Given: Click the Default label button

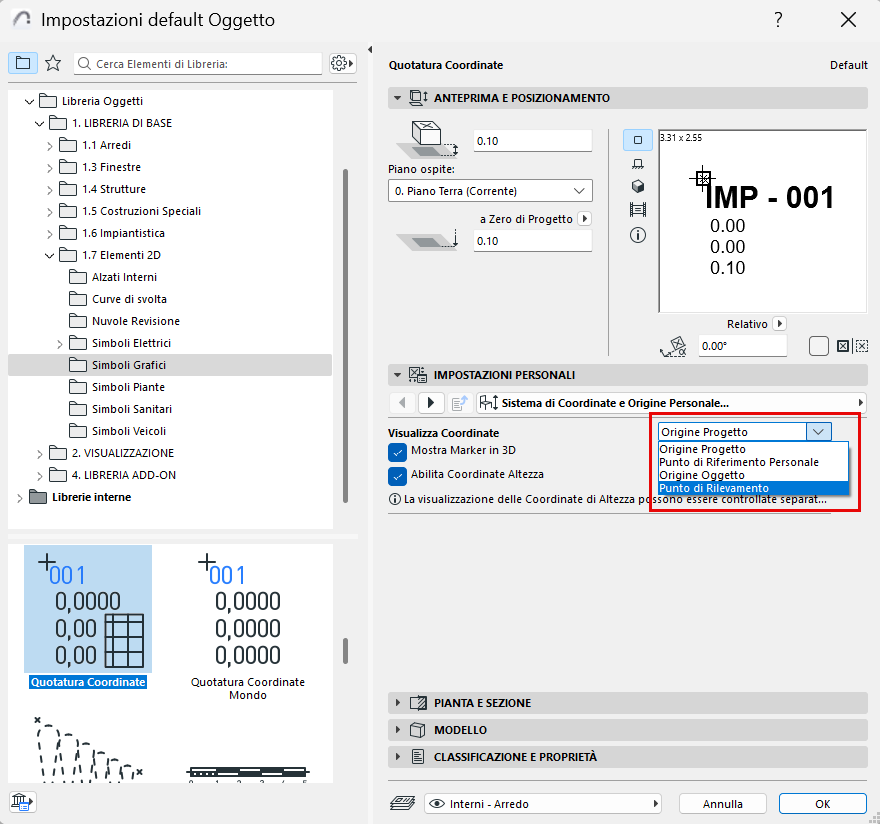Looking at the screenshot, I should click(849, 65).
